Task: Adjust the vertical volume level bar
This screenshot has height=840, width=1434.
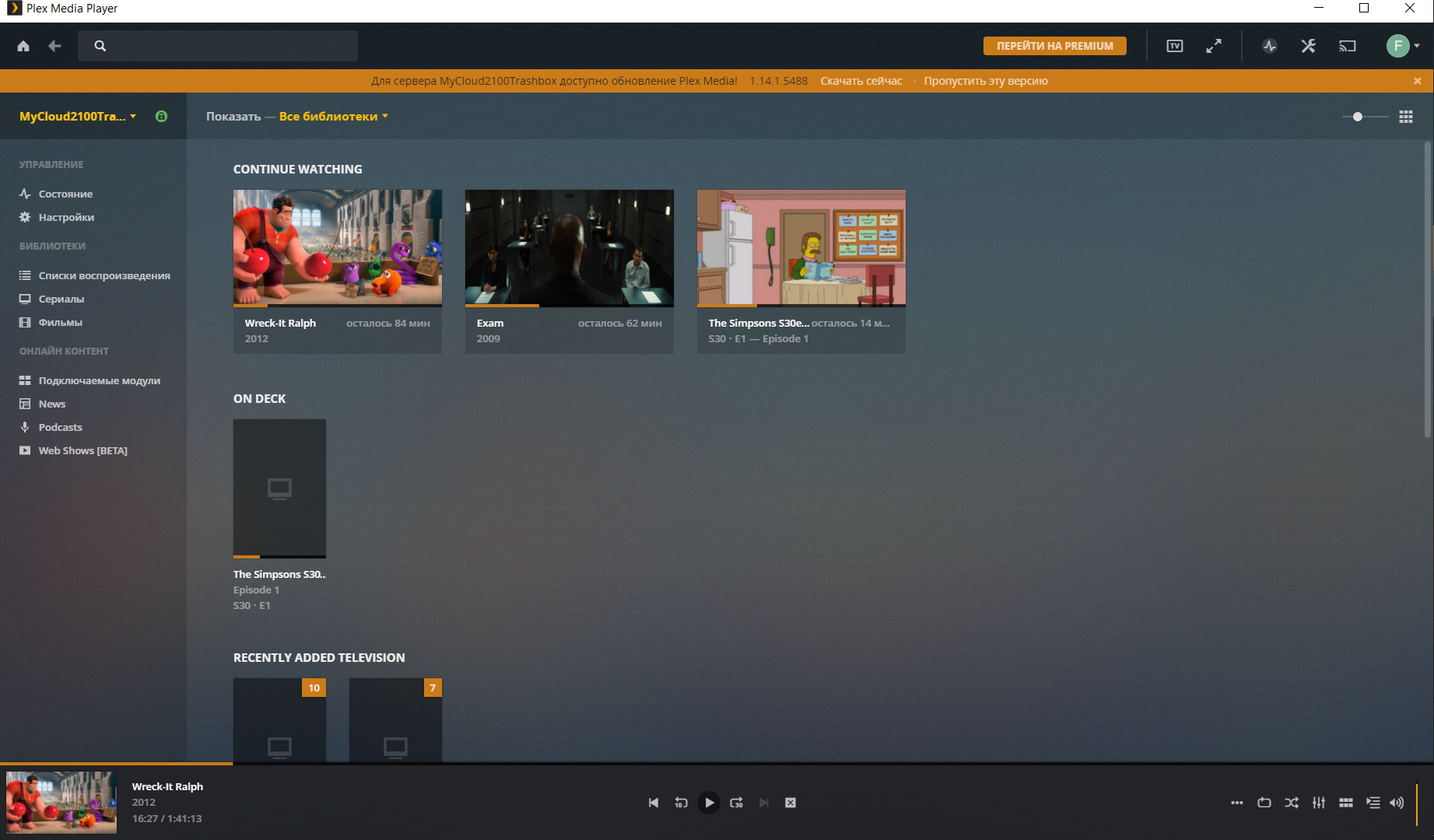Action: click(x=1417, y=803)
